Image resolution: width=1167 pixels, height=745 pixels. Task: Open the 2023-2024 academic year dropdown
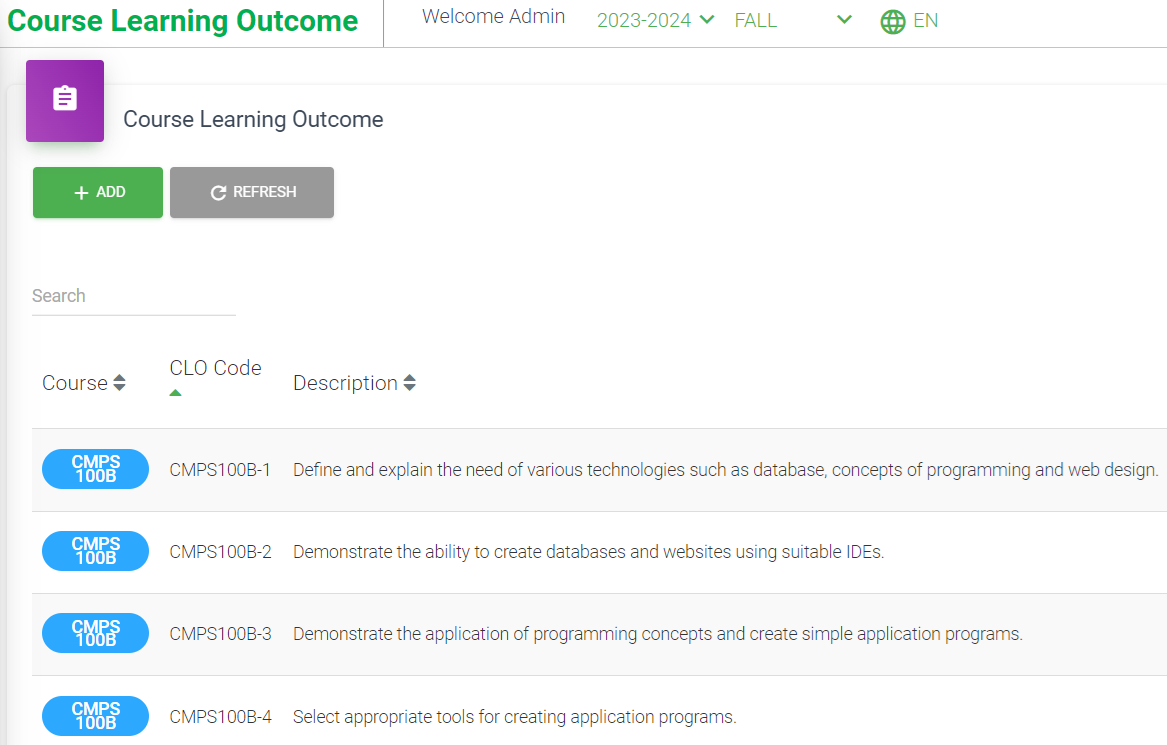click(x=655, y=20)
